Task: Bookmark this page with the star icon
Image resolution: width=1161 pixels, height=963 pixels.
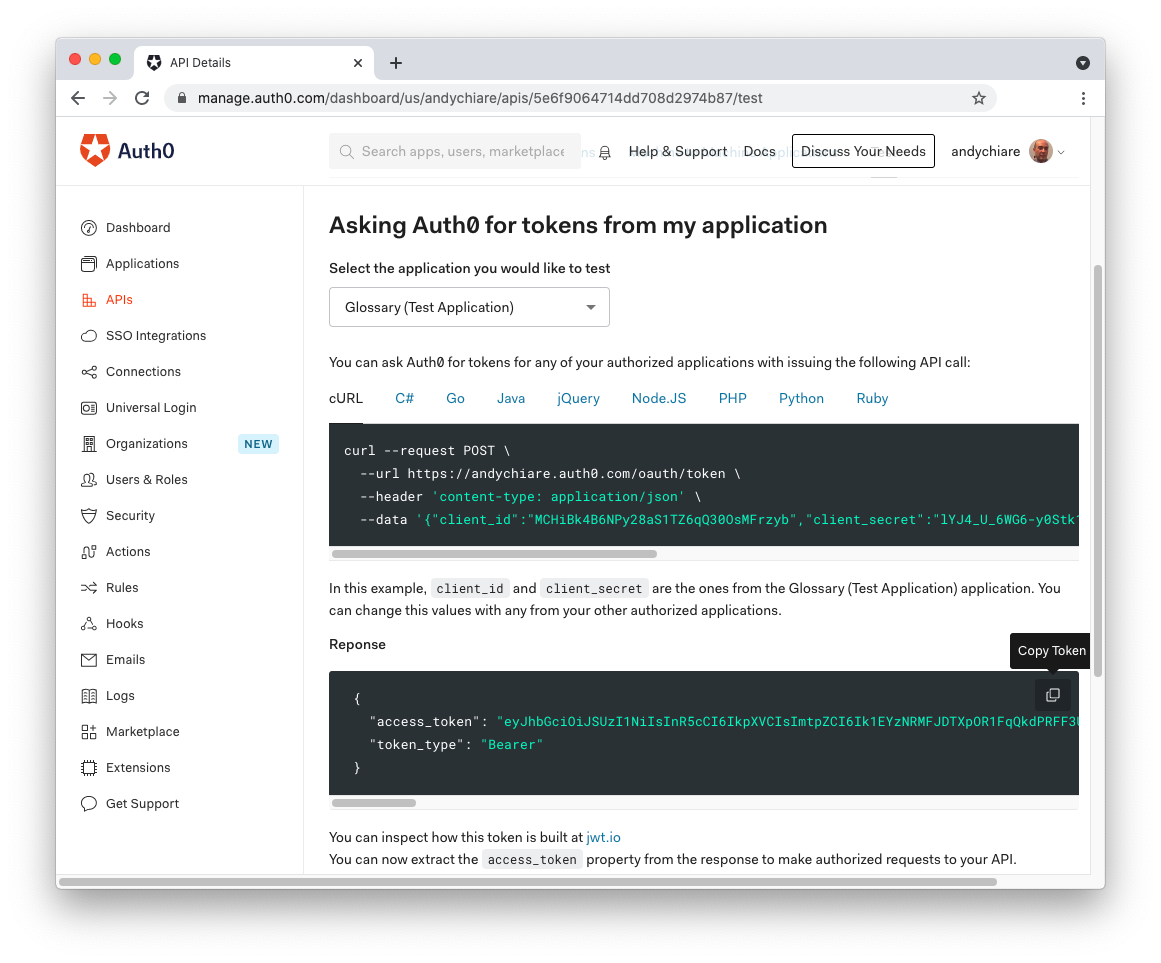Action: (x=978, y=98)
